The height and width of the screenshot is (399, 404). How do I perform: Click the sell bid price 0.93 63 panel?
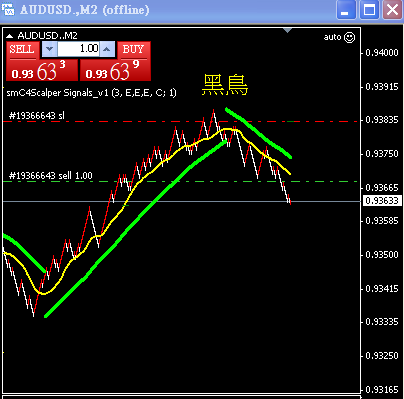pos(42,70)
